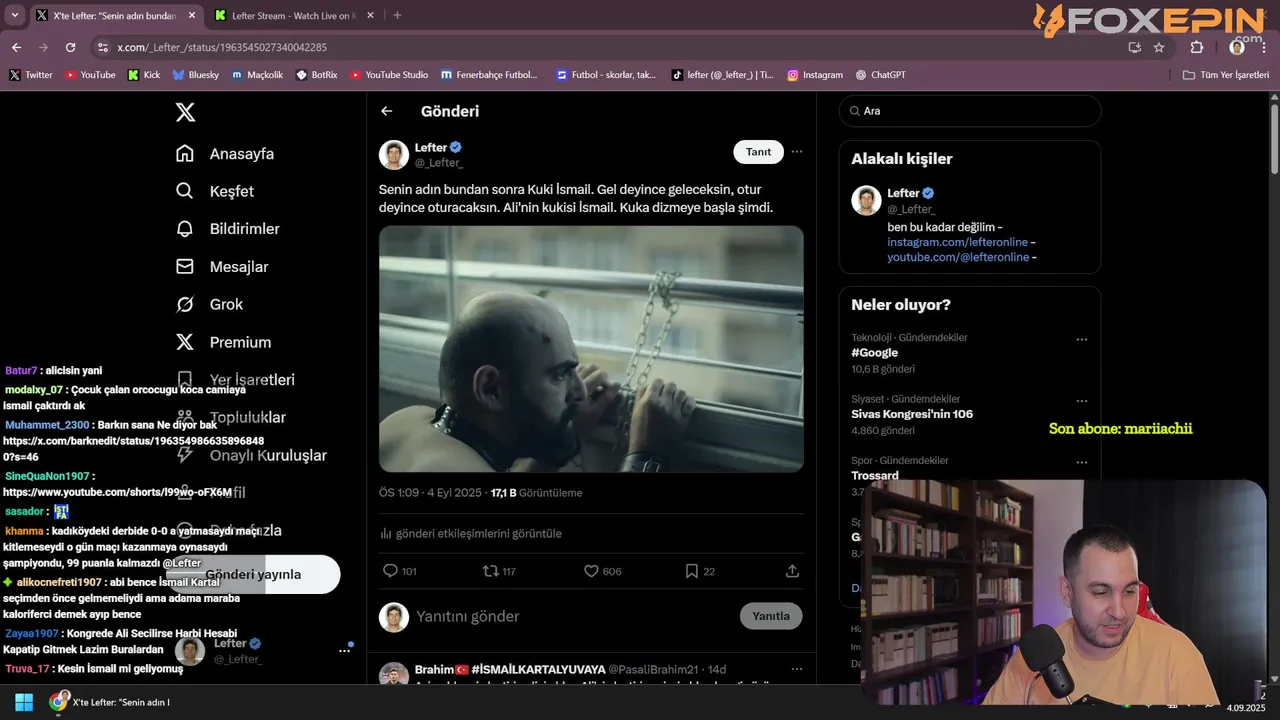Image resolution: width=1280 pixels, height=720 pixels.
Task: Open Chrome profile avatar
Action: click(x=1237, y=47)
